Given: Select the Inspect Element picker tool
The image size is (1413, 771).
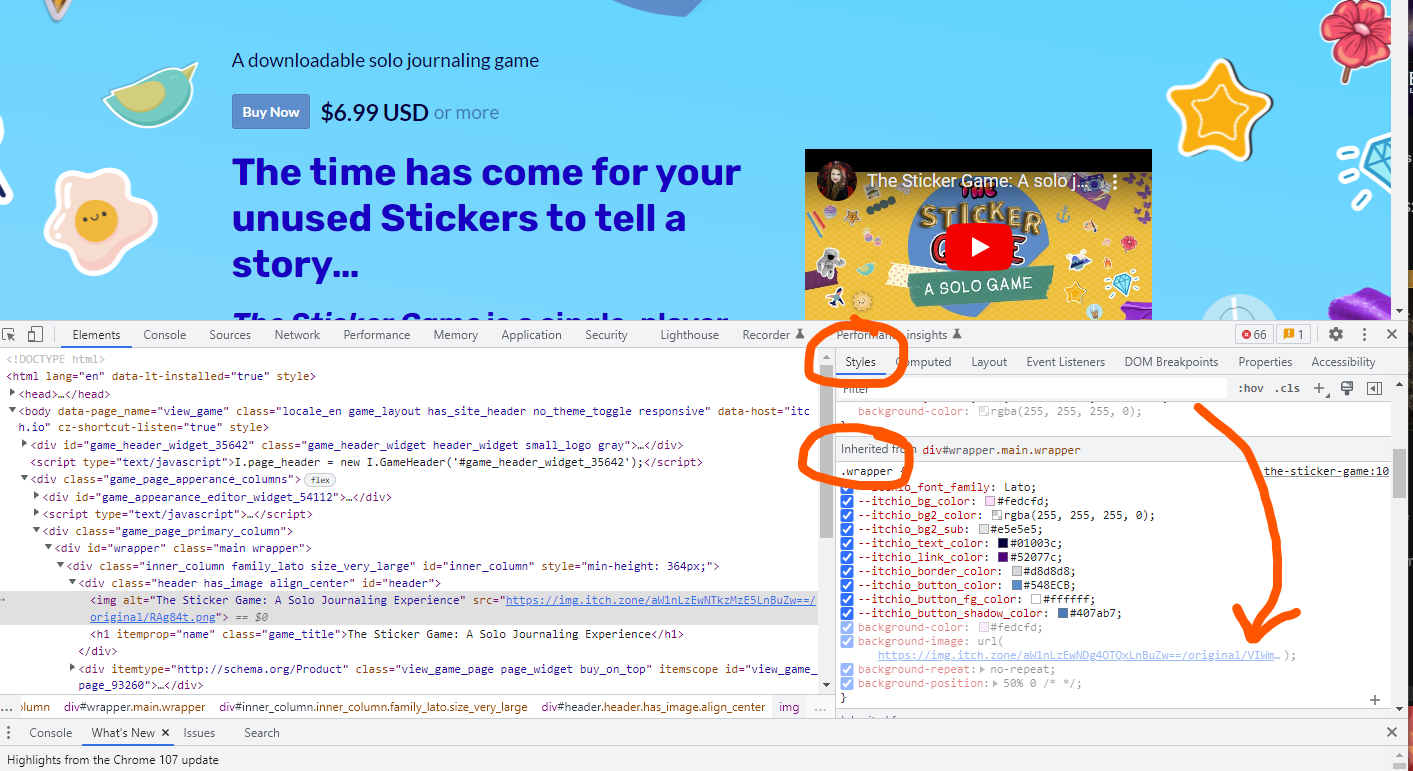Looking at the screenshot, I should pyautogui.click(x=9, y=333).
